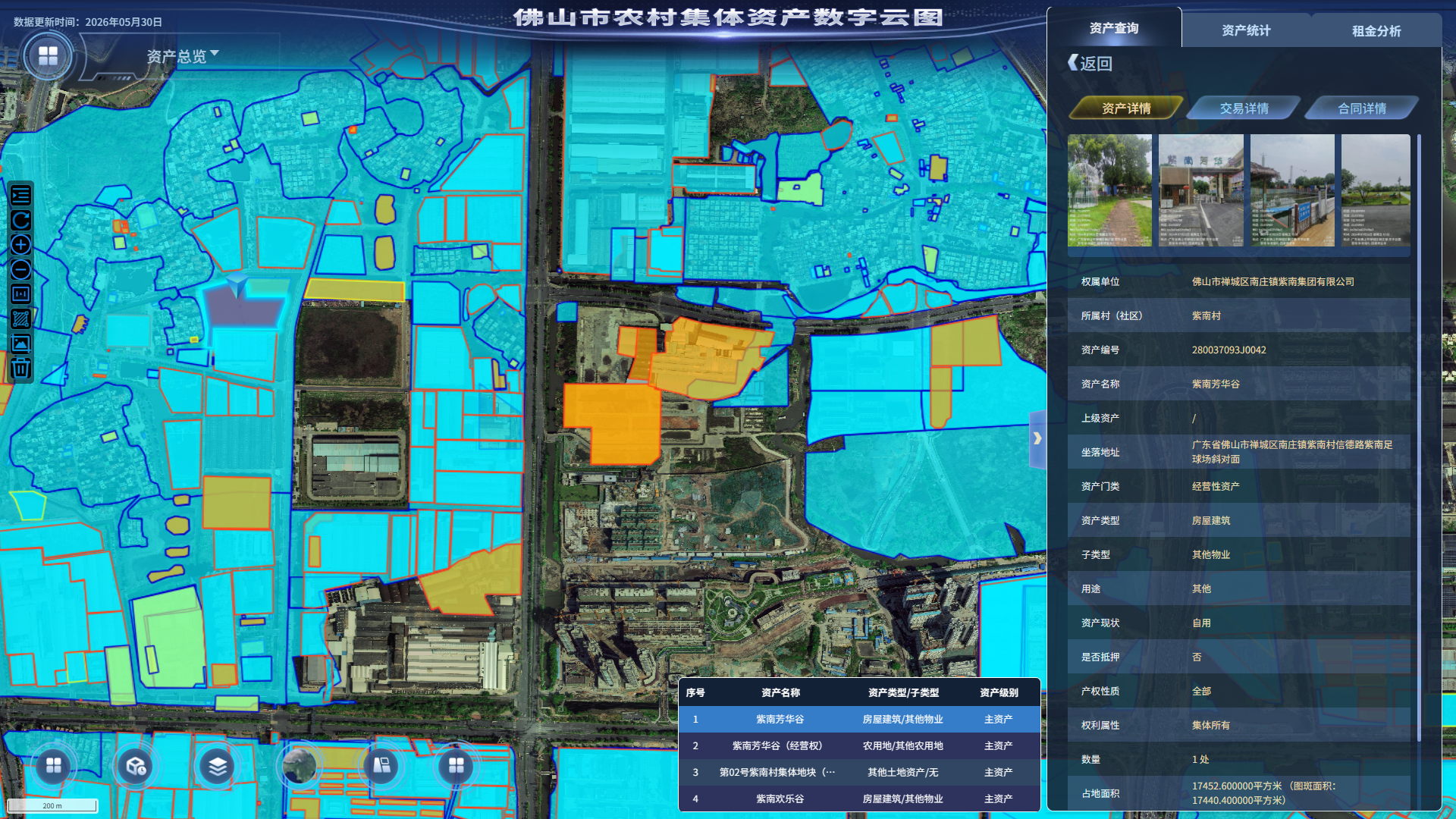The width and height of the screenshot is (1456, 819).
Task: Toggle the legend list tool icon
Action: pyautogui.click(x=20, y=196)
